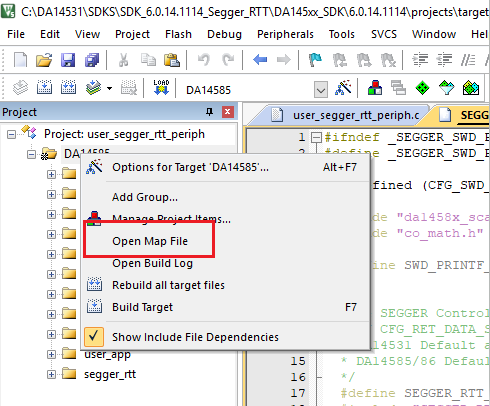
Task: Select the segger_rtt folder label
Action: click(110, 374)
